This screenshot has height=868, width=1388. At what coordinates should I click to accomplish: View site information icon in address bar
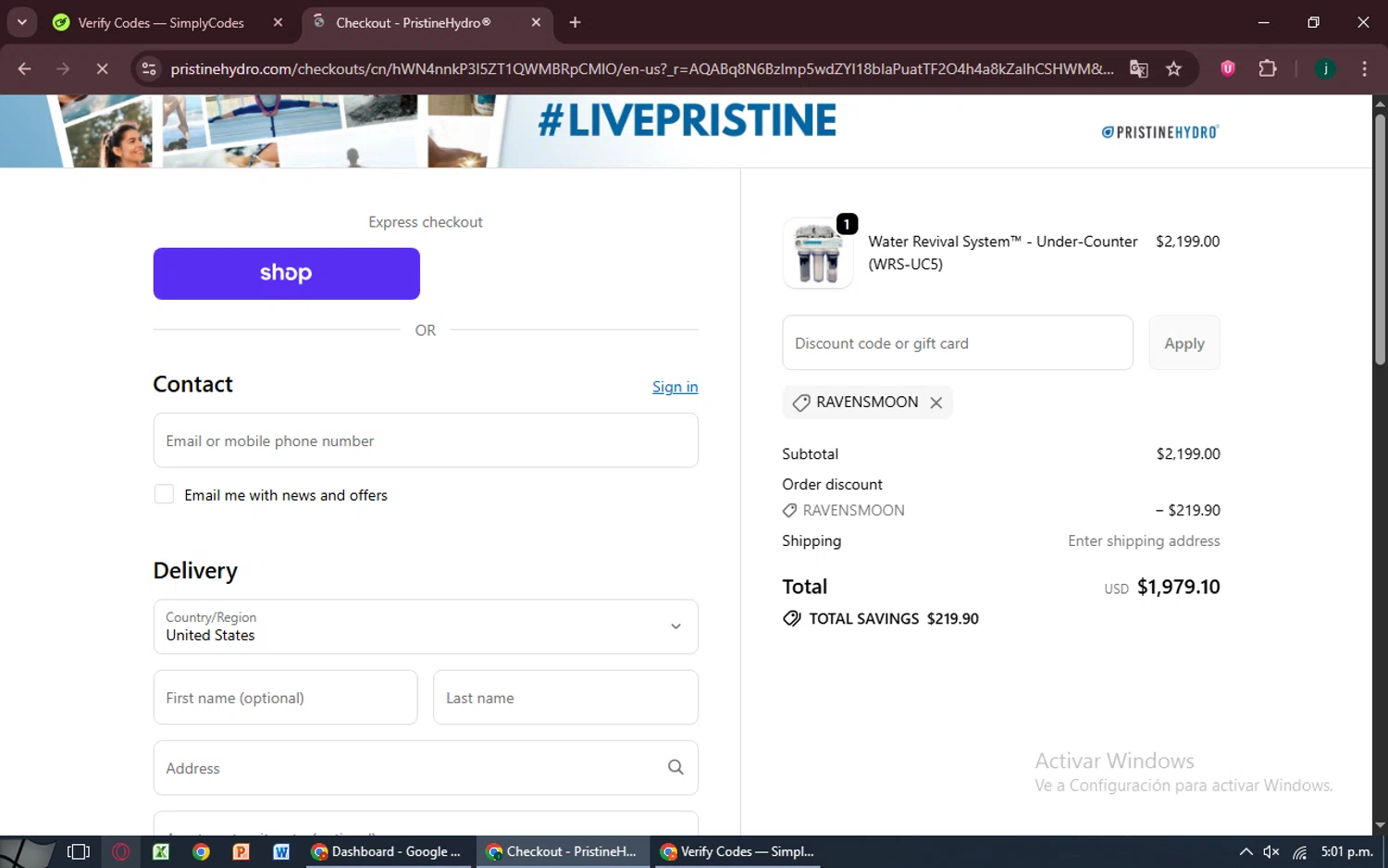tap(149, 68)
